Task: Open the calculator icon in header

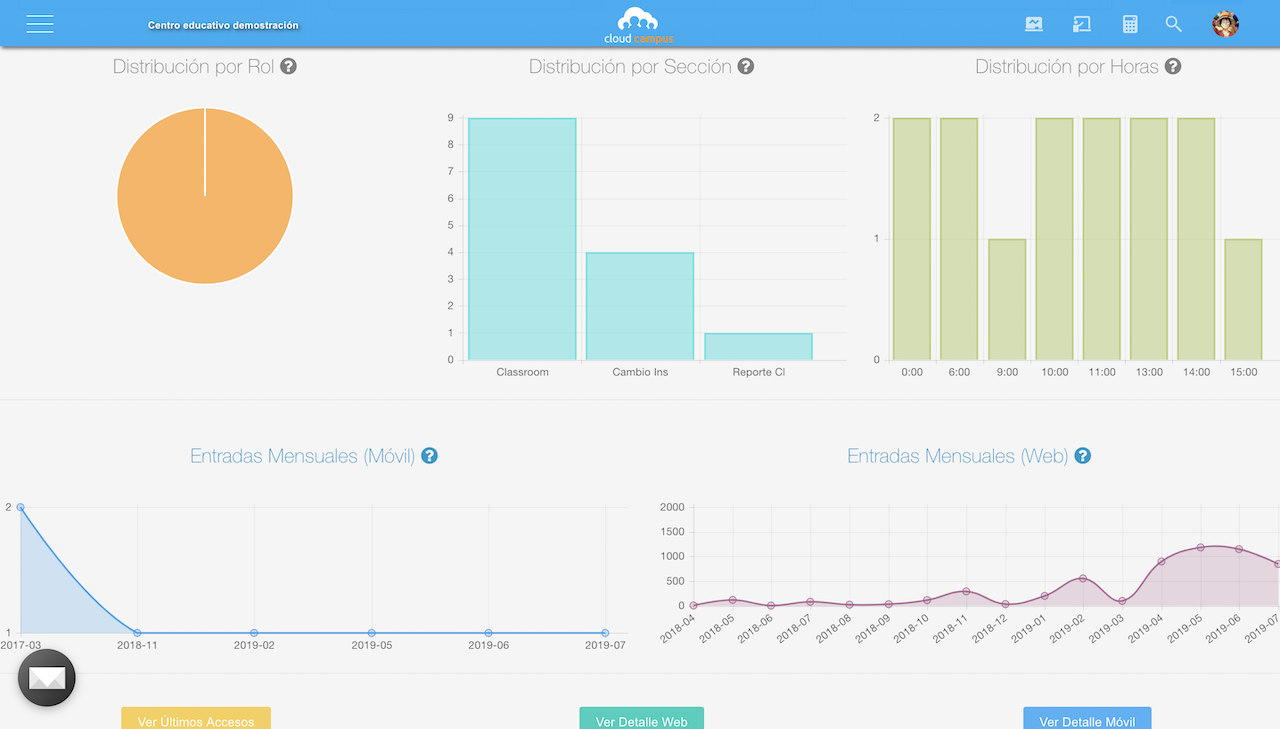Action: tap(1130, 24)
